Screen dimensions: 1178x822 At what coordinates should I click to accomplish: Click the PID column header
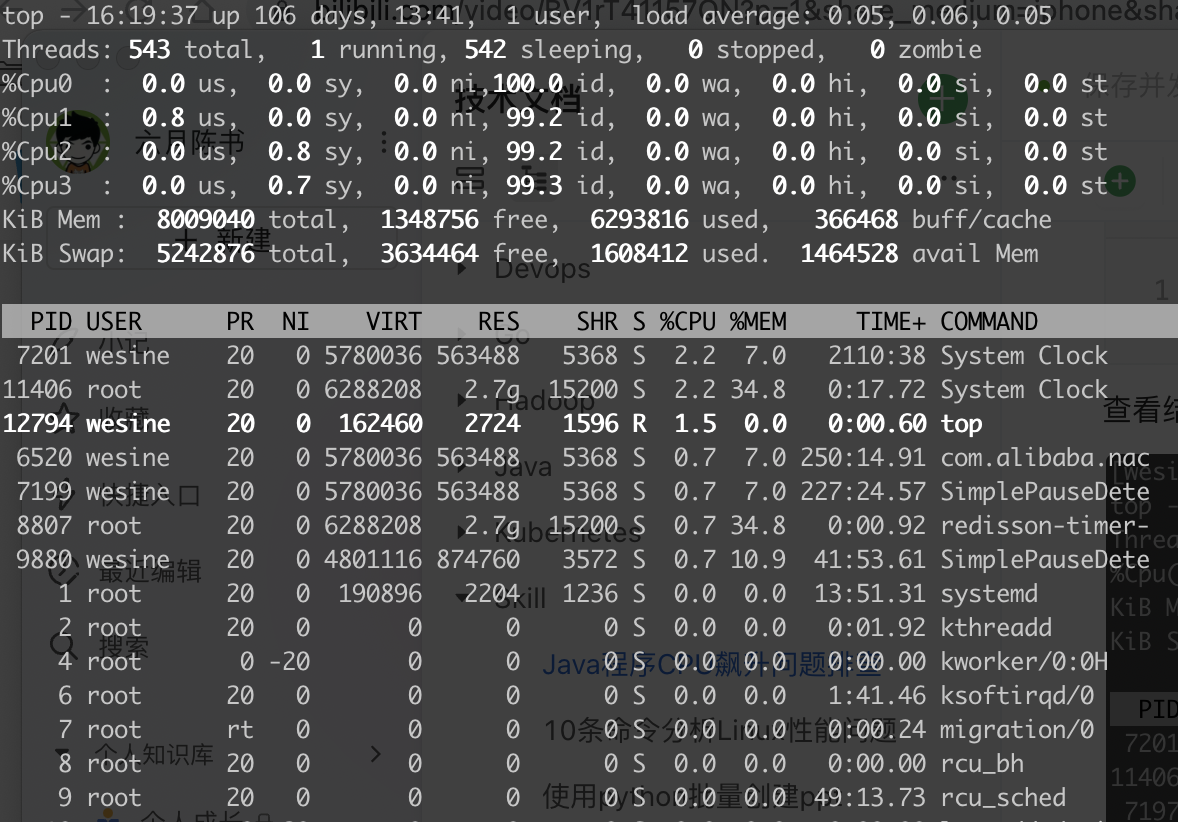(50, 322)
